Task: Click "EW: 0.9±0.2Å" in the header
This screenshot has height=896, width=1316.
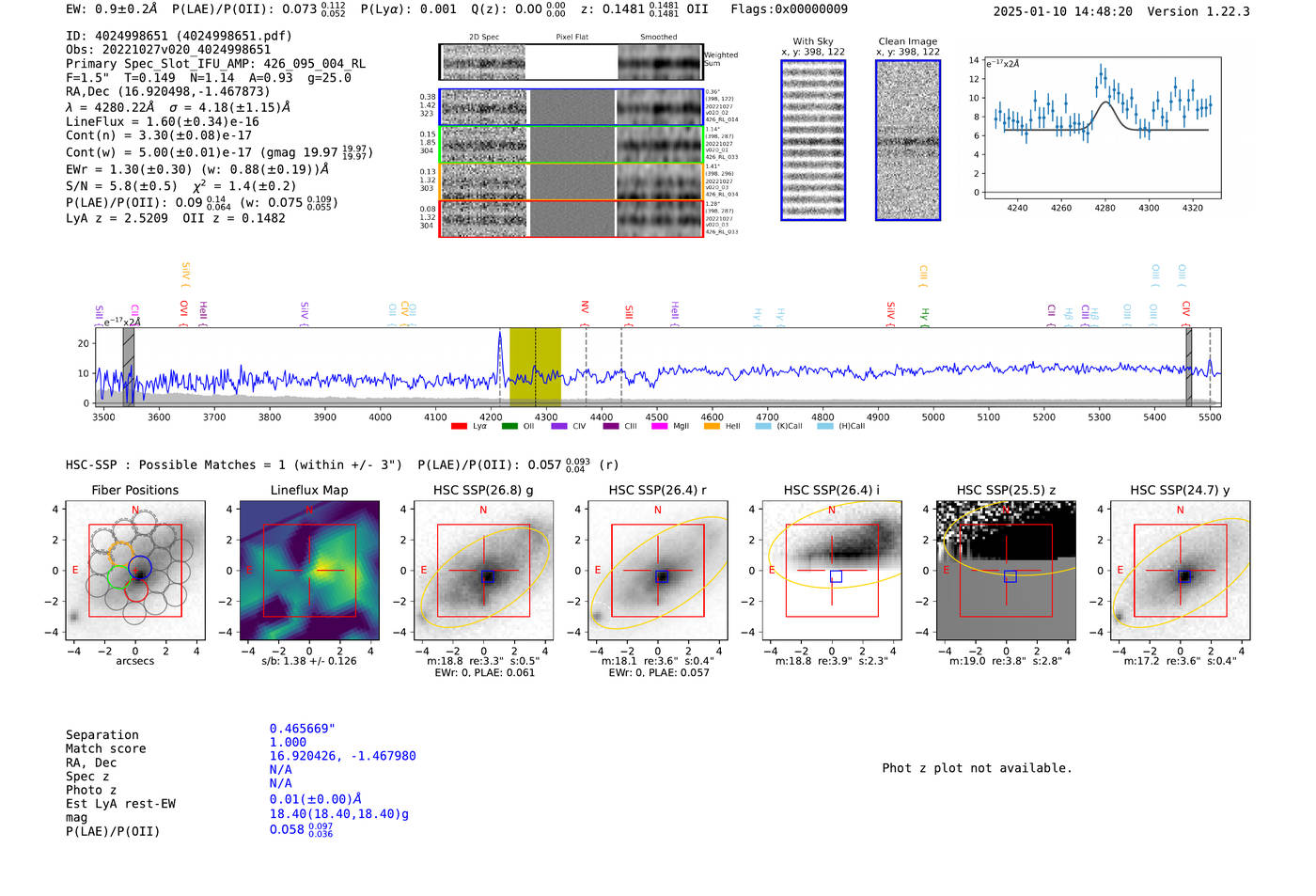Action: click(x=112, y=9)
